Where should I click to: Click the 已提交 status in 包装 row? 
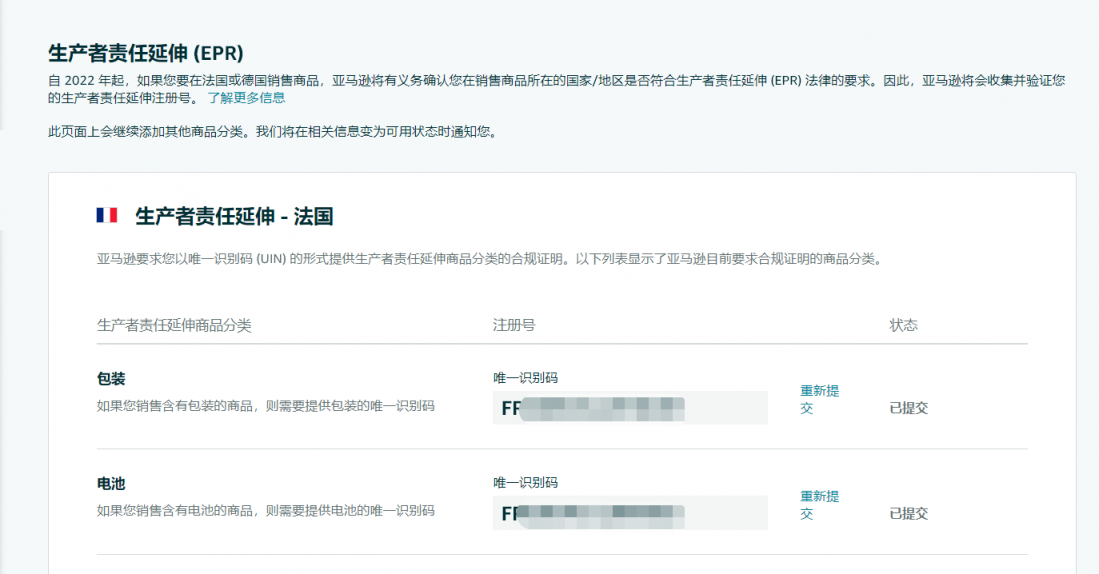click(x=908, y=408)
